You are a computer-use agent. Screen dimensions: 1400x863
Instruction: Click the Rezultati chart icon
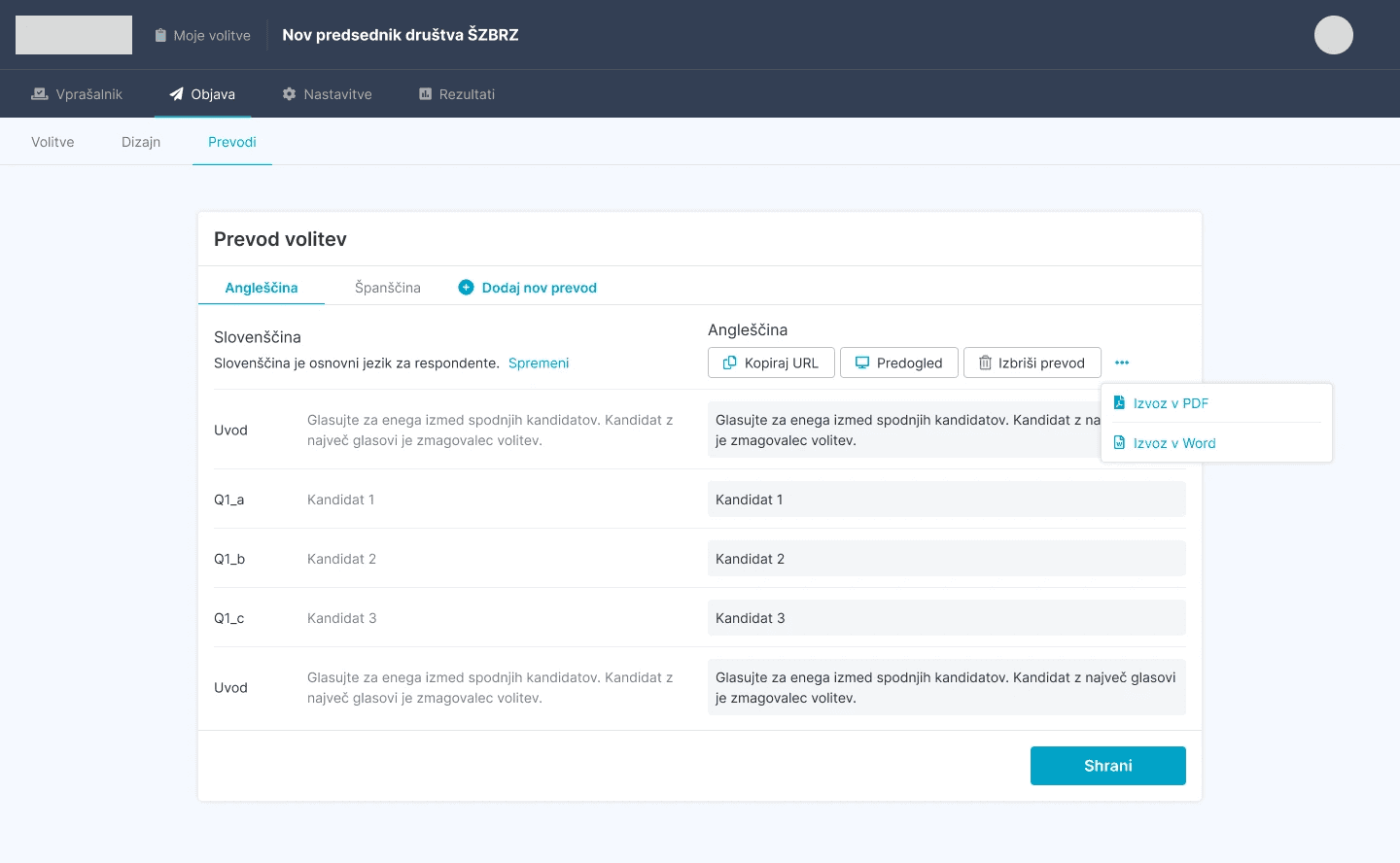point(425,93)
